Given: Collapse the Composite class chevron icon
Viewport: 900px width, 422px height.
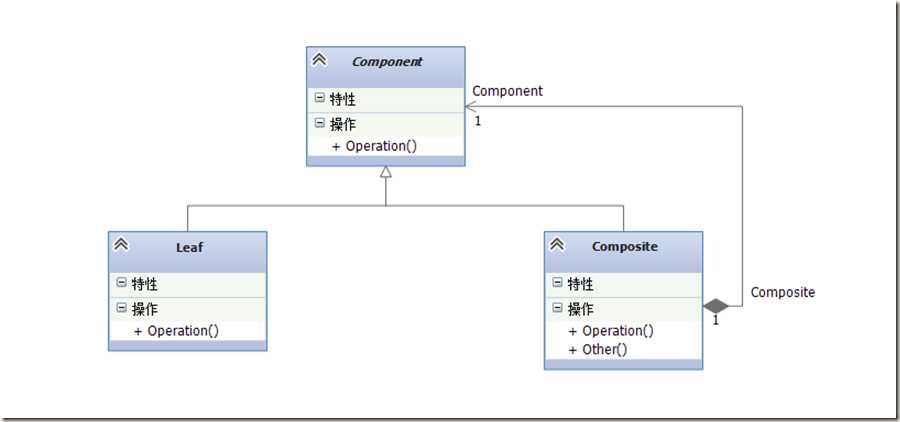Looking at the screenshot, I should pos(558,245).
